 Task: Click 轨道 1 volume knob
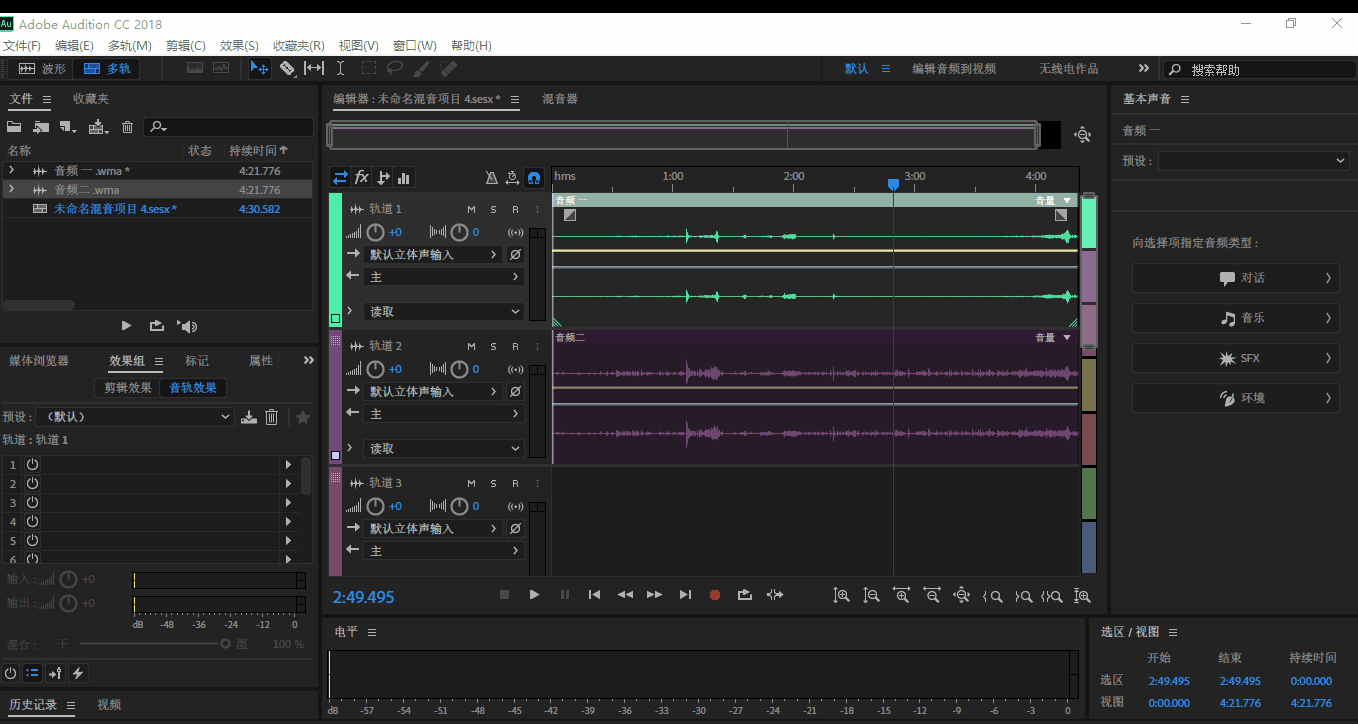pos(375,232)
